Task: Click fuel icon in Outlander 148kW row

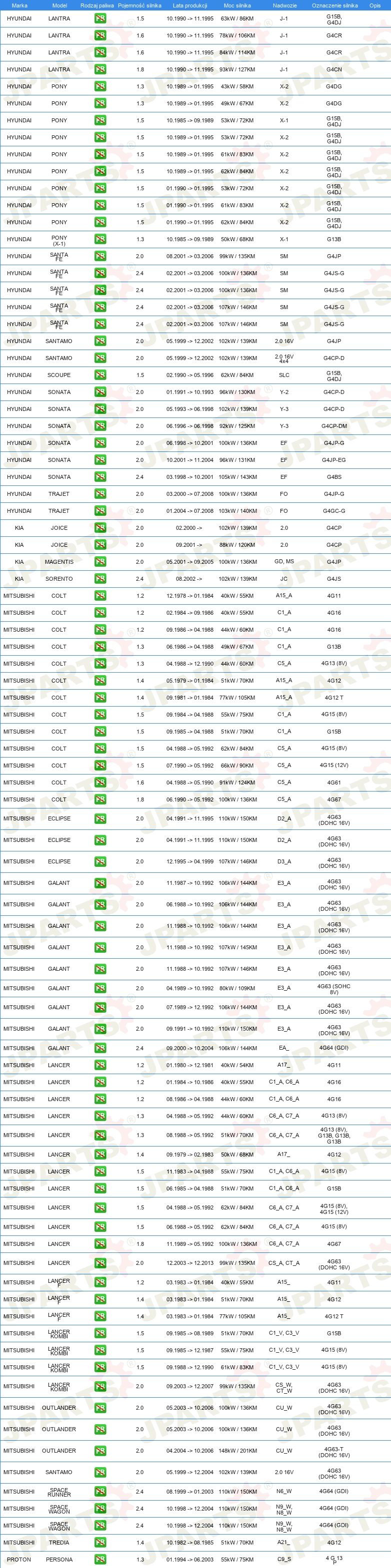Action: (100, 1451)
